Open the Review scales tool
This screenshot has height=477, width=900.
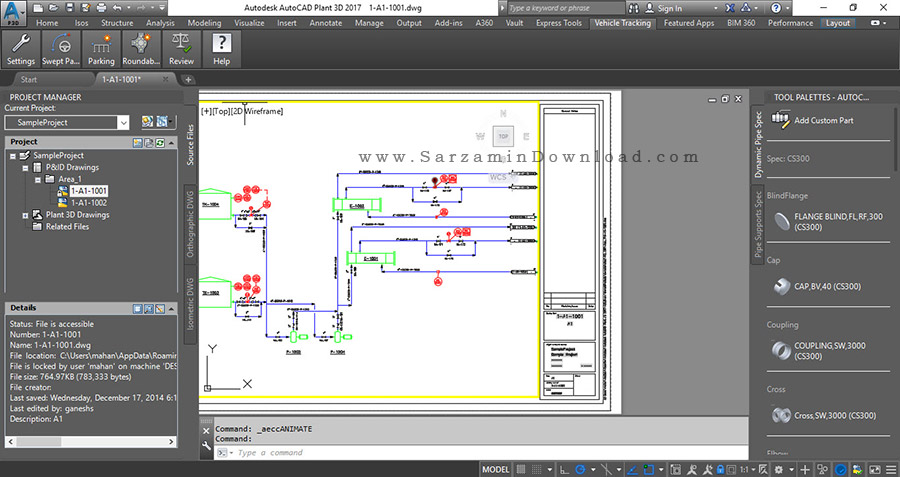pyautogui.click(x=181, y=49)
